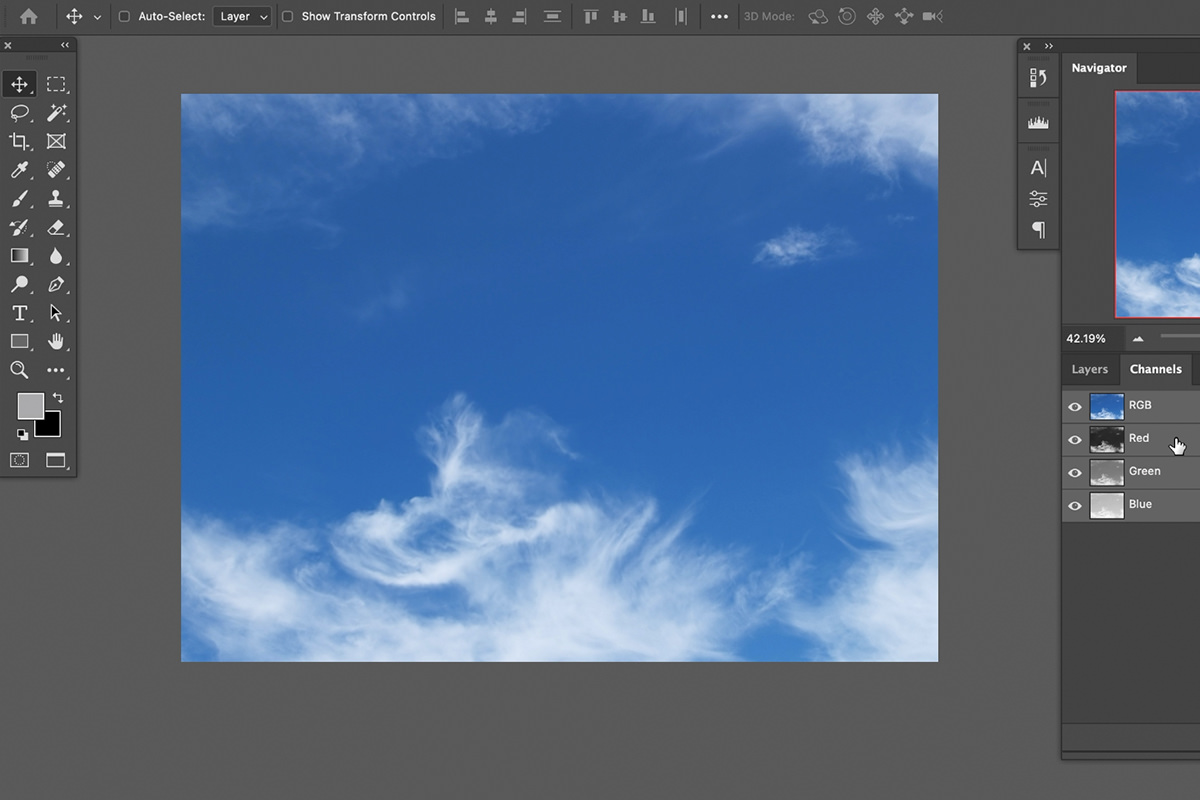Hide the Red channel
Viewport: 1200px width, 800px height.
(x=1074, y=439)
